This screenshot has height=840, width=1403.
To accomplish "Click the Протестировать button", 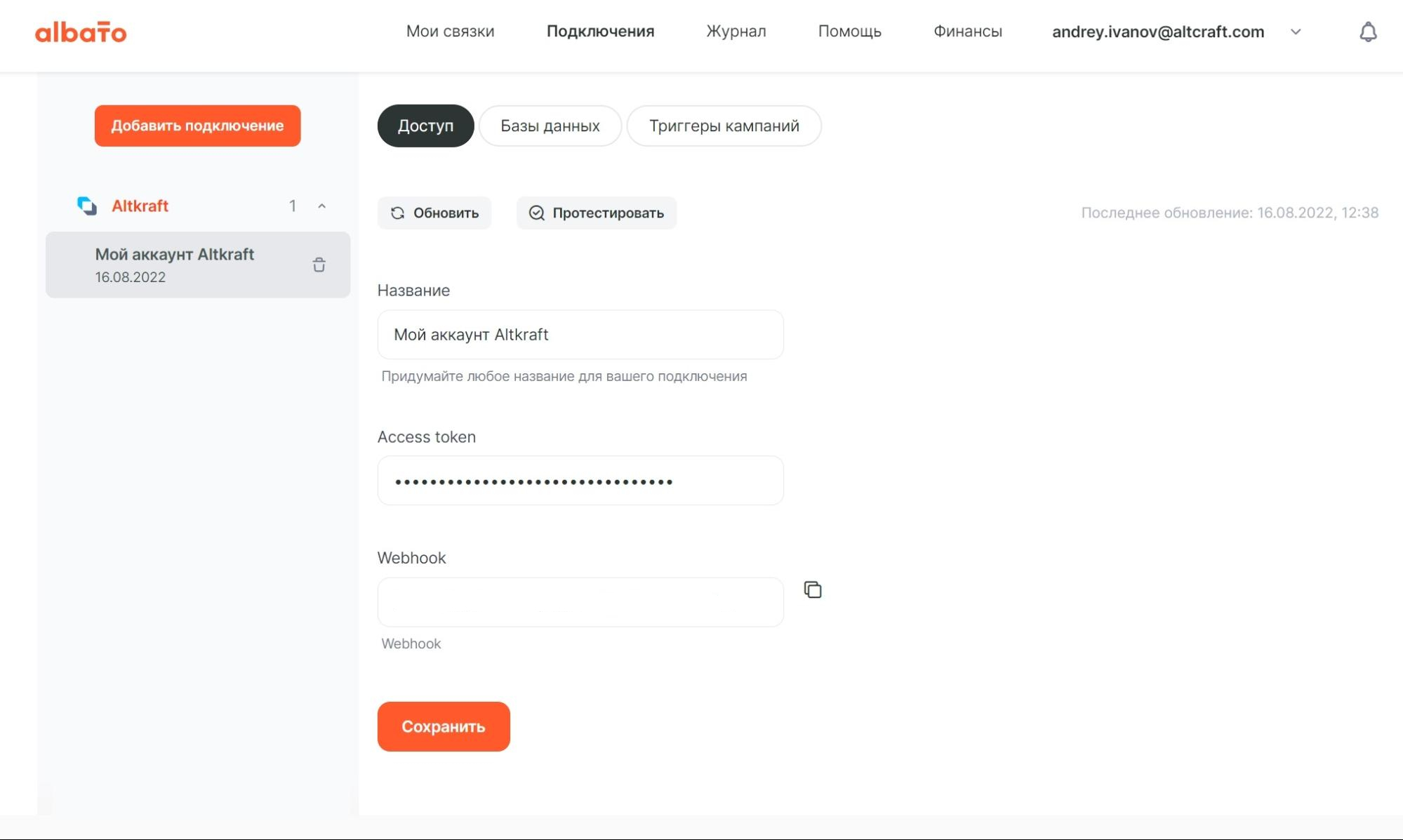I will 597,213.
